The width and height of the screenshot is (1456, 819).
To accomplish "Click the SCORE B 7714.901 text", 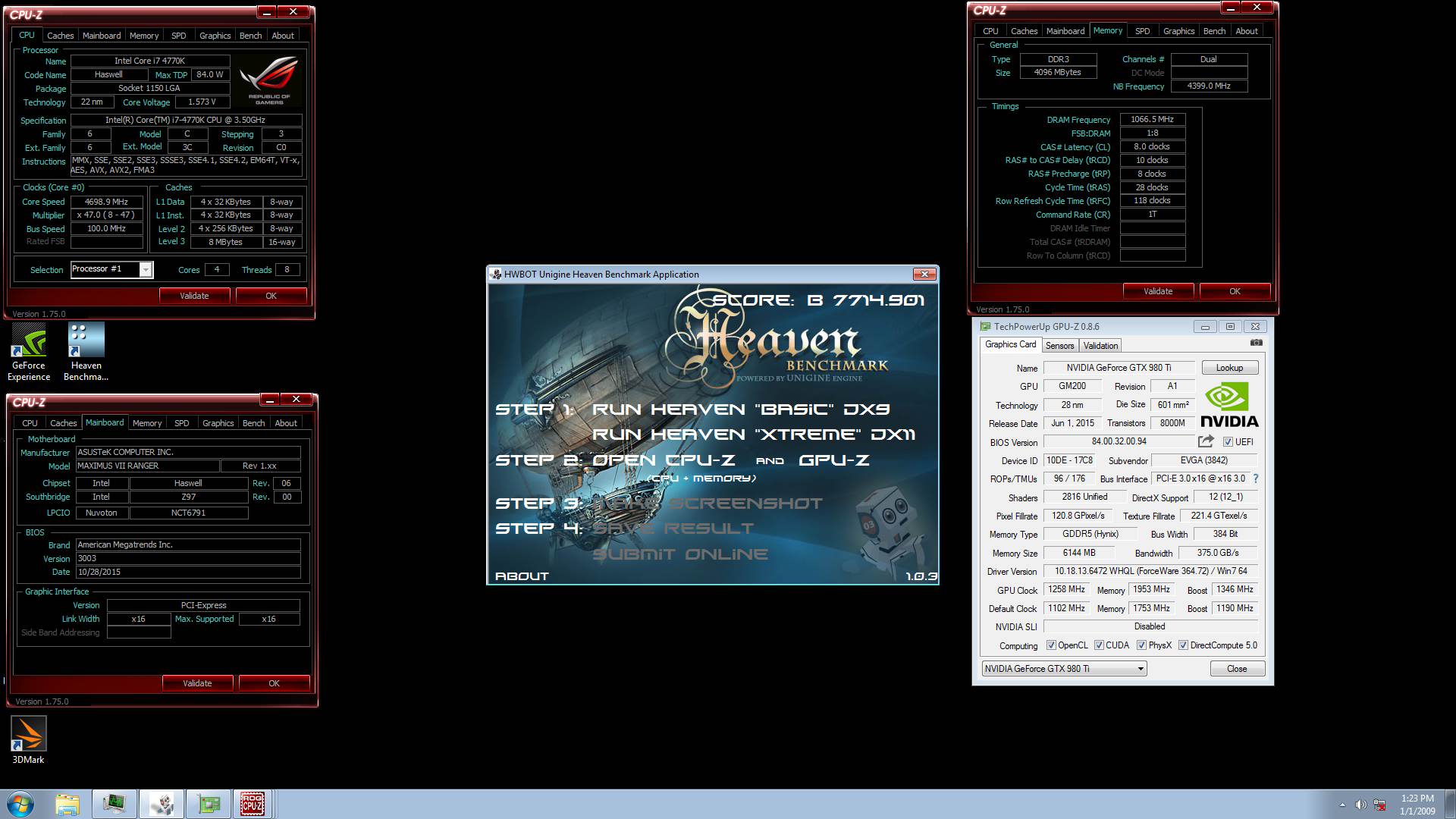I will [x=818, y=300].
